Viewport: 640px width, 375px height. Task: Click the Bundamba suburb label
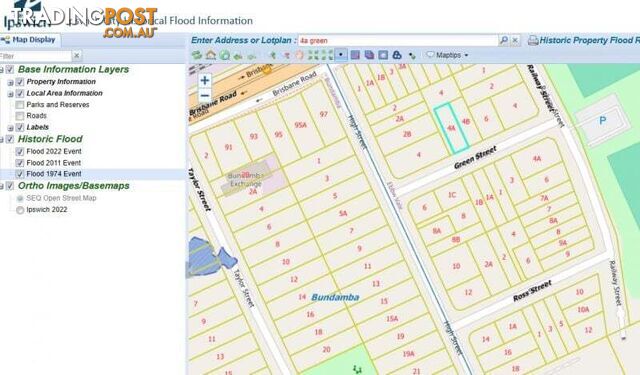point(335,297)
